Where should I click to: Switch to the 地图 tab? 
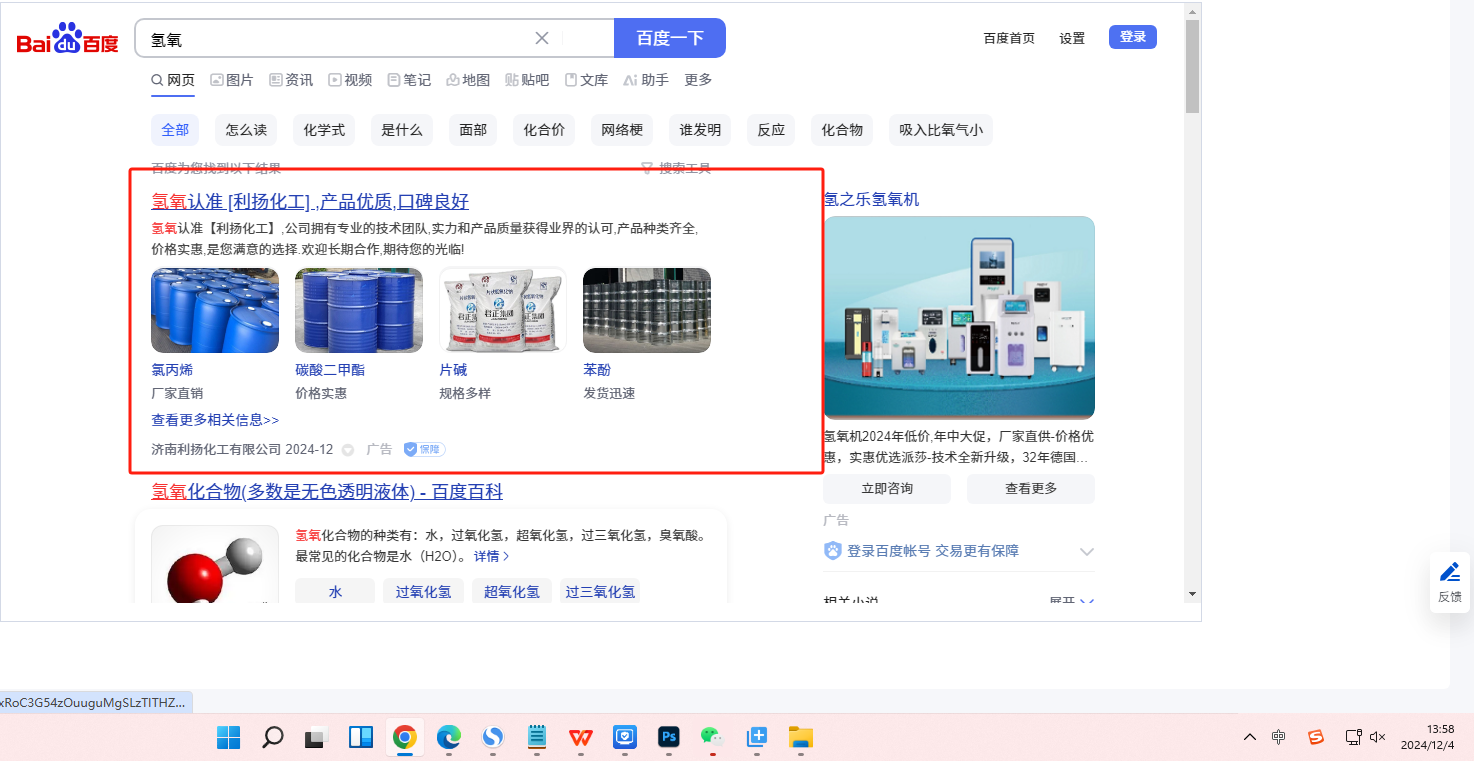[x=468, y=80]
